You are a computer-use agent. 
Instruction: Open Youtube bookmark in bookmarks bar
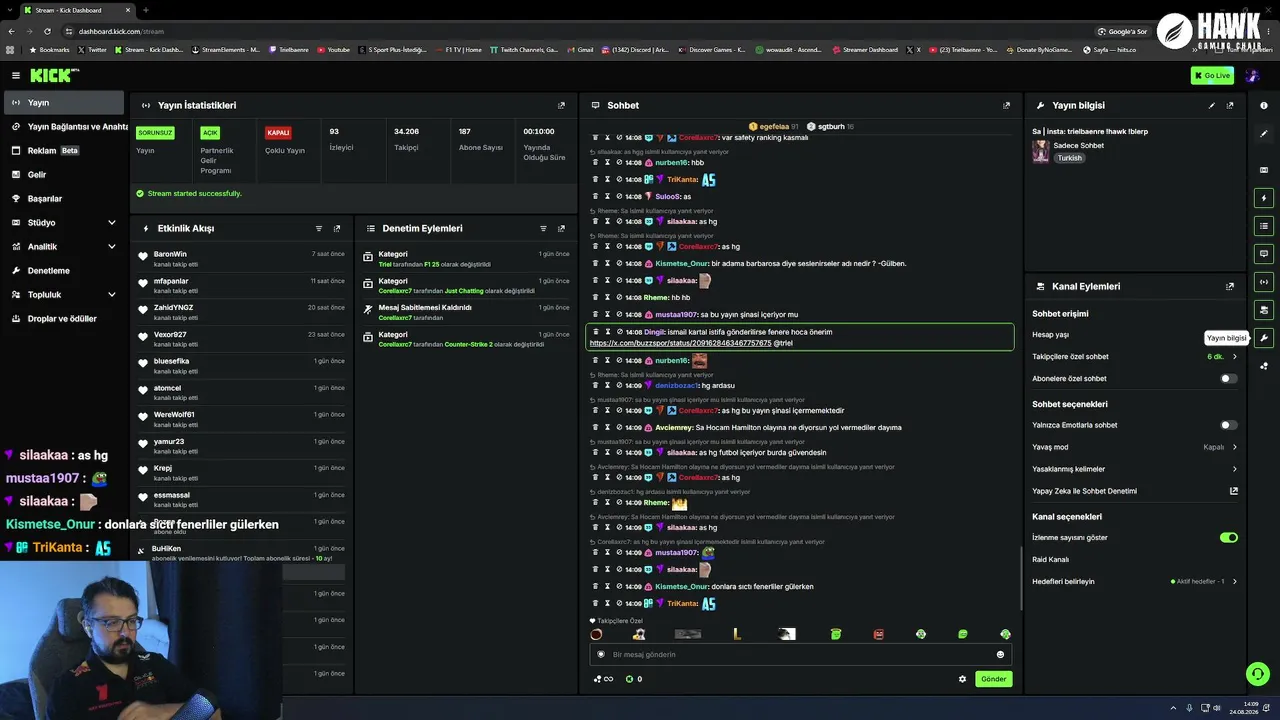pyautogui.click(x=334, y=49)
